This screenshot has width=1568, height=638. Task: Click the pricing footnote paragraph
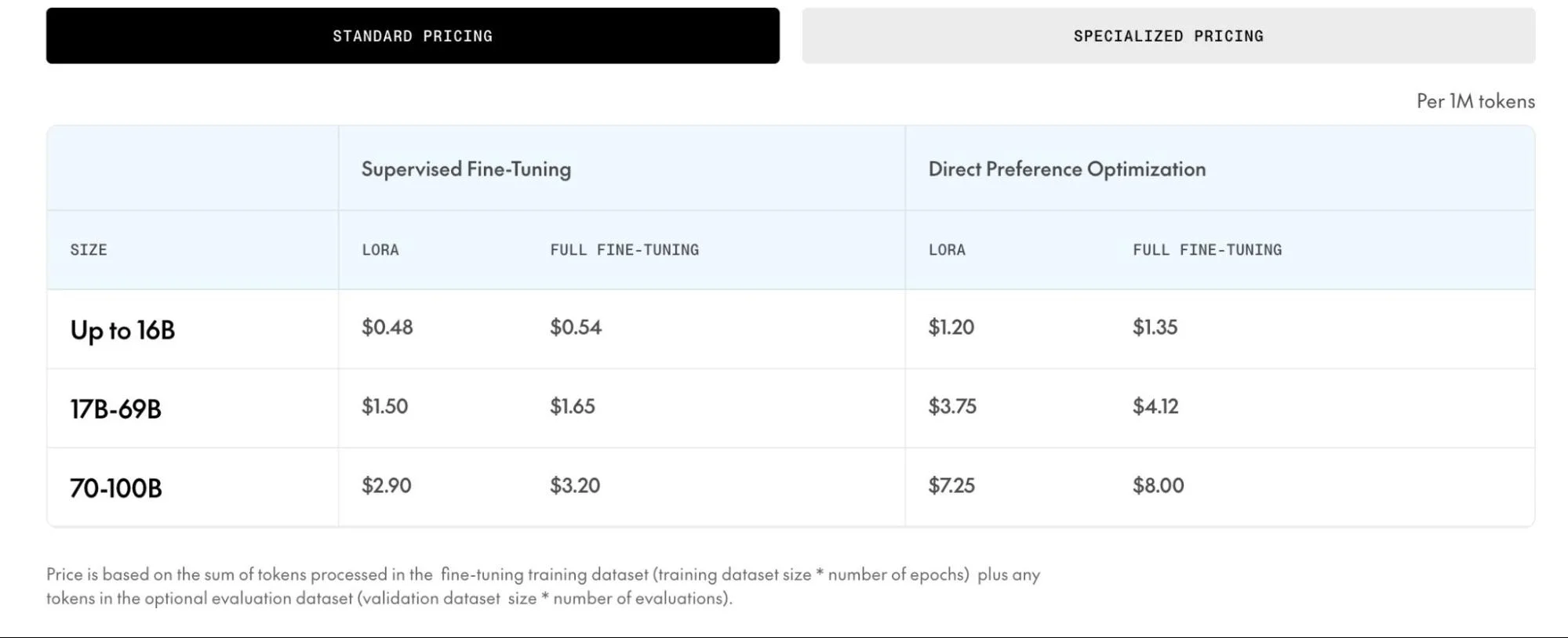point(543,586)
